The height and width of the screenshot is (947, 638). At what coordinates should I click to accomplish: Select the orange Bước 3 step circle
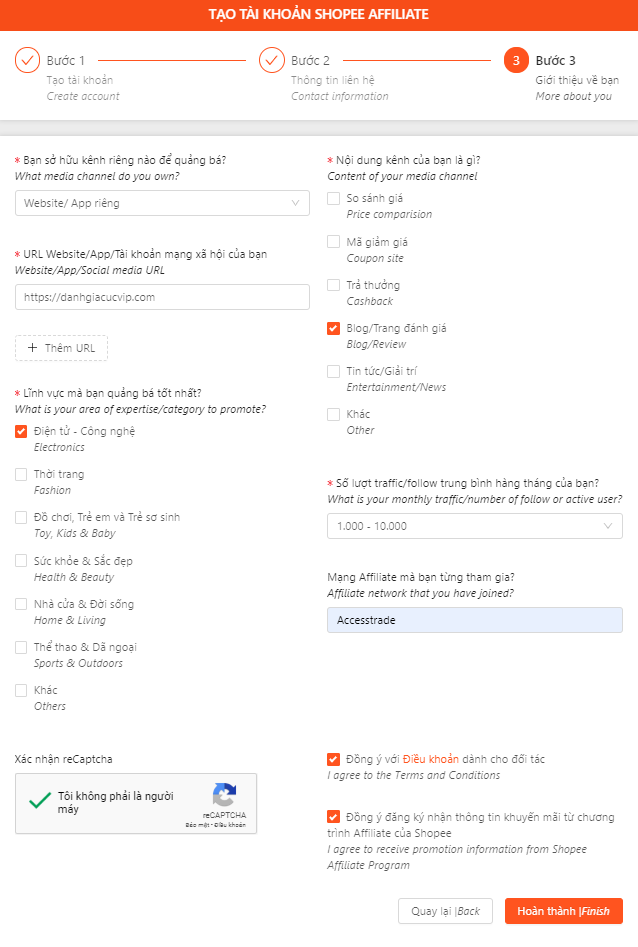516,60
